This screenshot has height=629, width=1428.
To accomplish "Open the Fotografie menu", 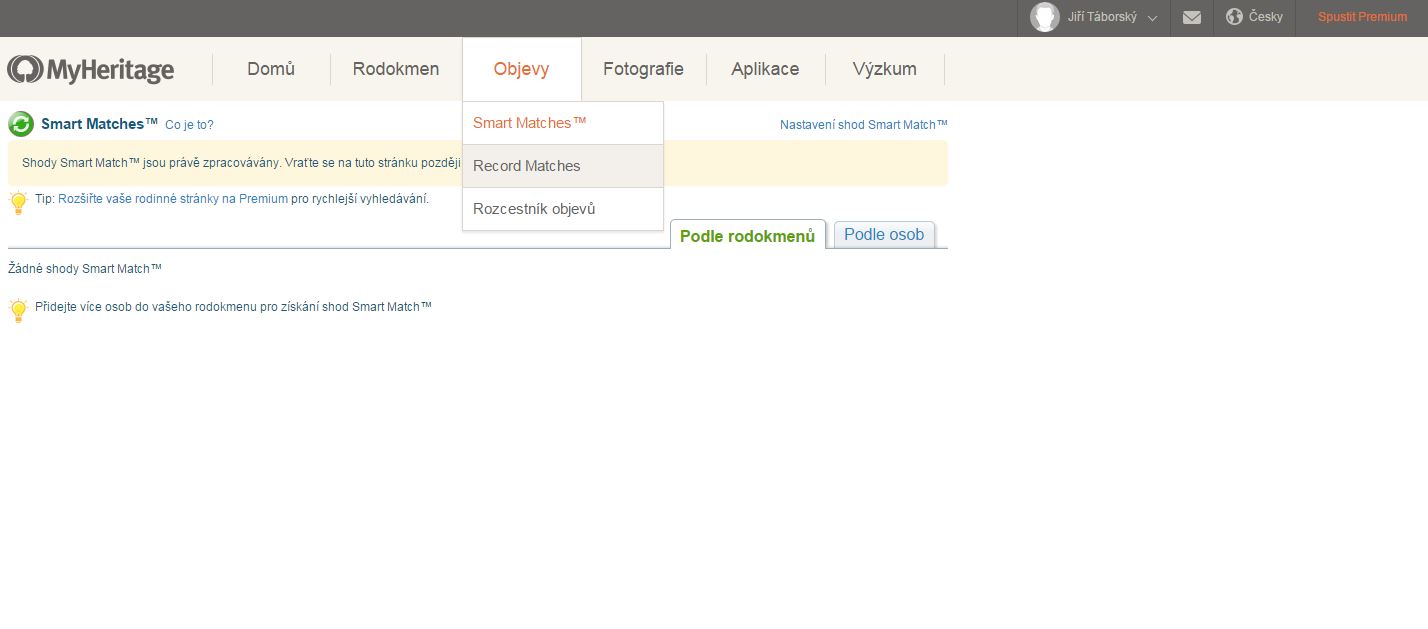I will (643, 69).
